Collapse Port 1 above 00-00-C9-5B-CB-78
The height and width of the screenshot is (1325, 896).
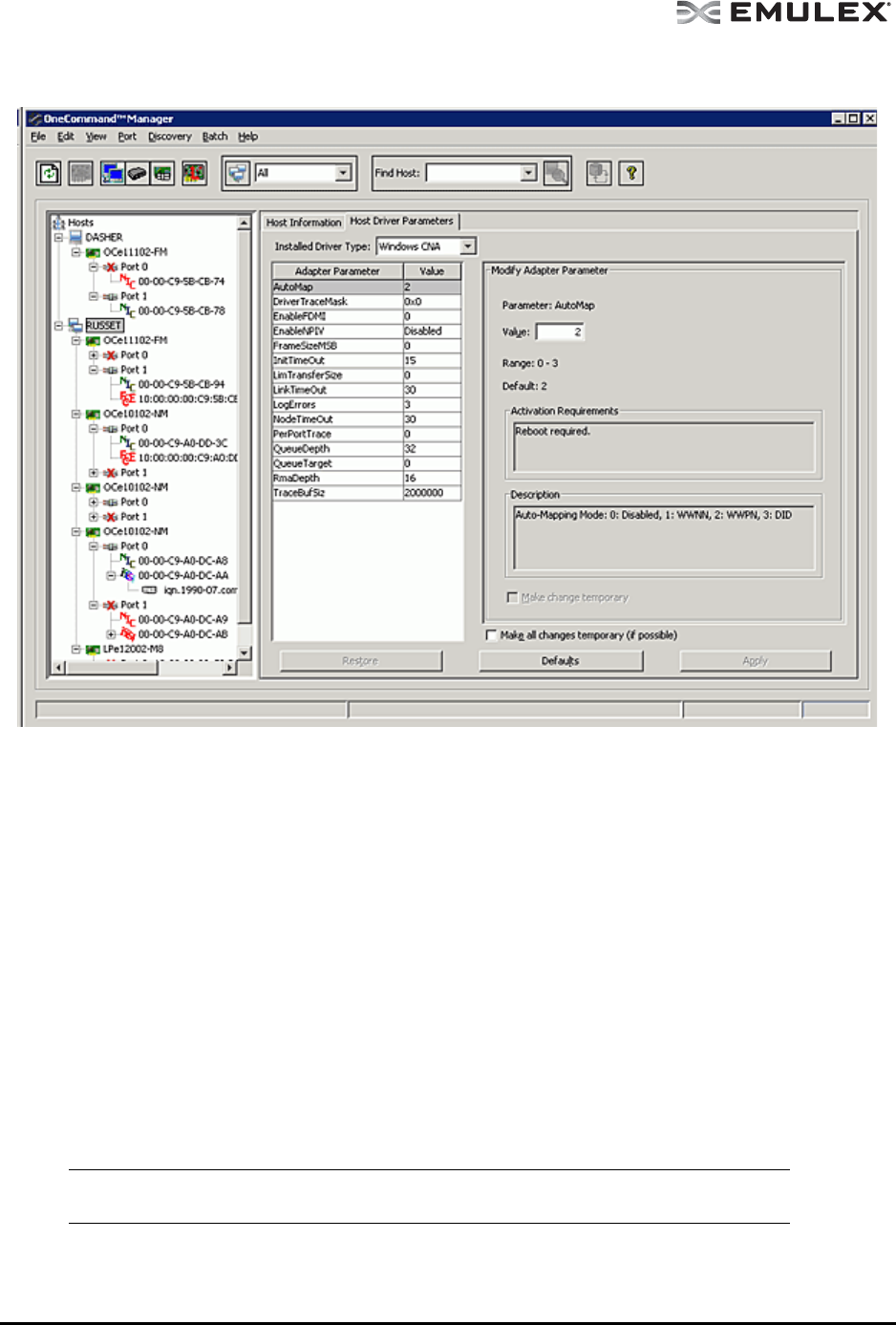coord(94,296)
